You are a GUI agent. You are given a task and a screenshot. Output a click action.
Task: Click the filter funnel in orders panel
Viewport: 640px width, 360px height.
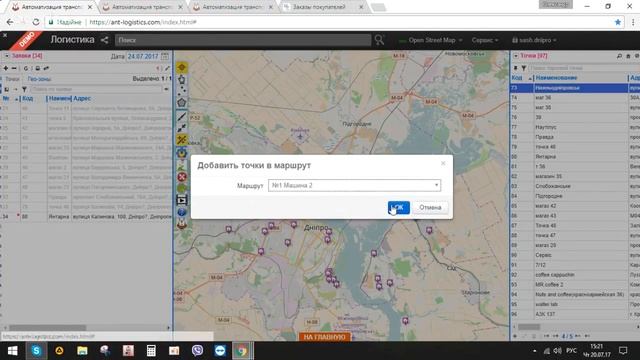pyautogui.click(x=24, y=89)
